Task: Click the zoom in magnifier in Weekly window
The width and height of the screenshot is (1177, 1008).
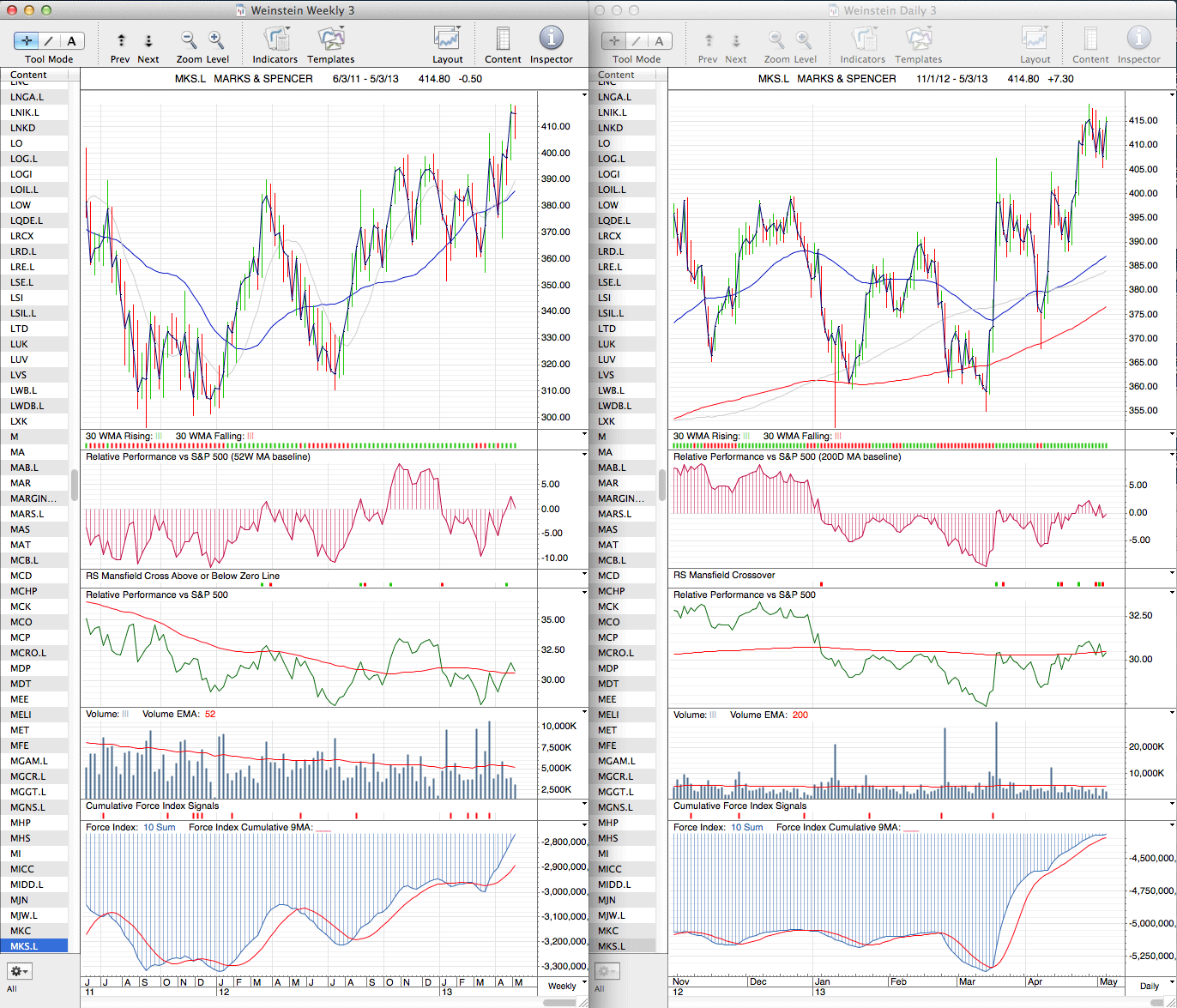Action: pos(216,40)
